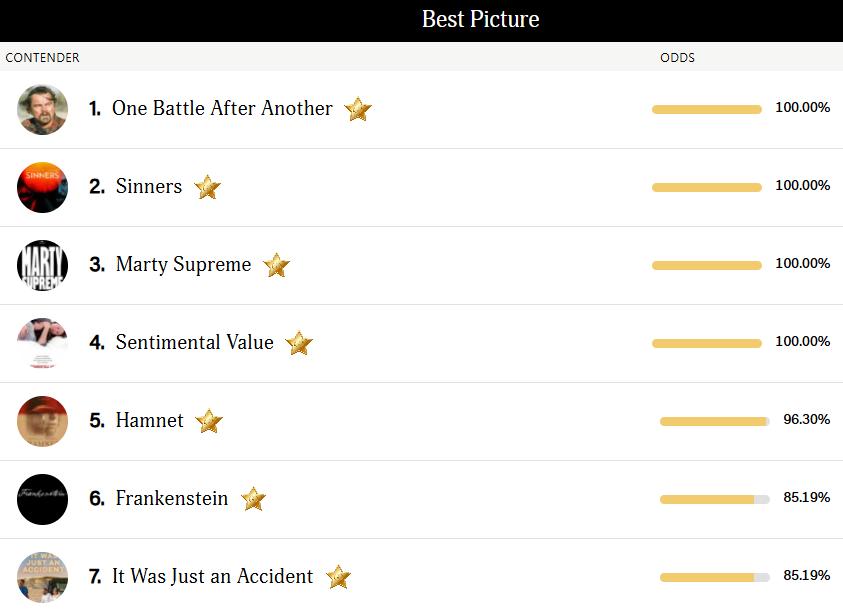This screenshot has width=843, height=615.
Task: Open the Frankenstein poster thumbnail
Action: [42, 499]
